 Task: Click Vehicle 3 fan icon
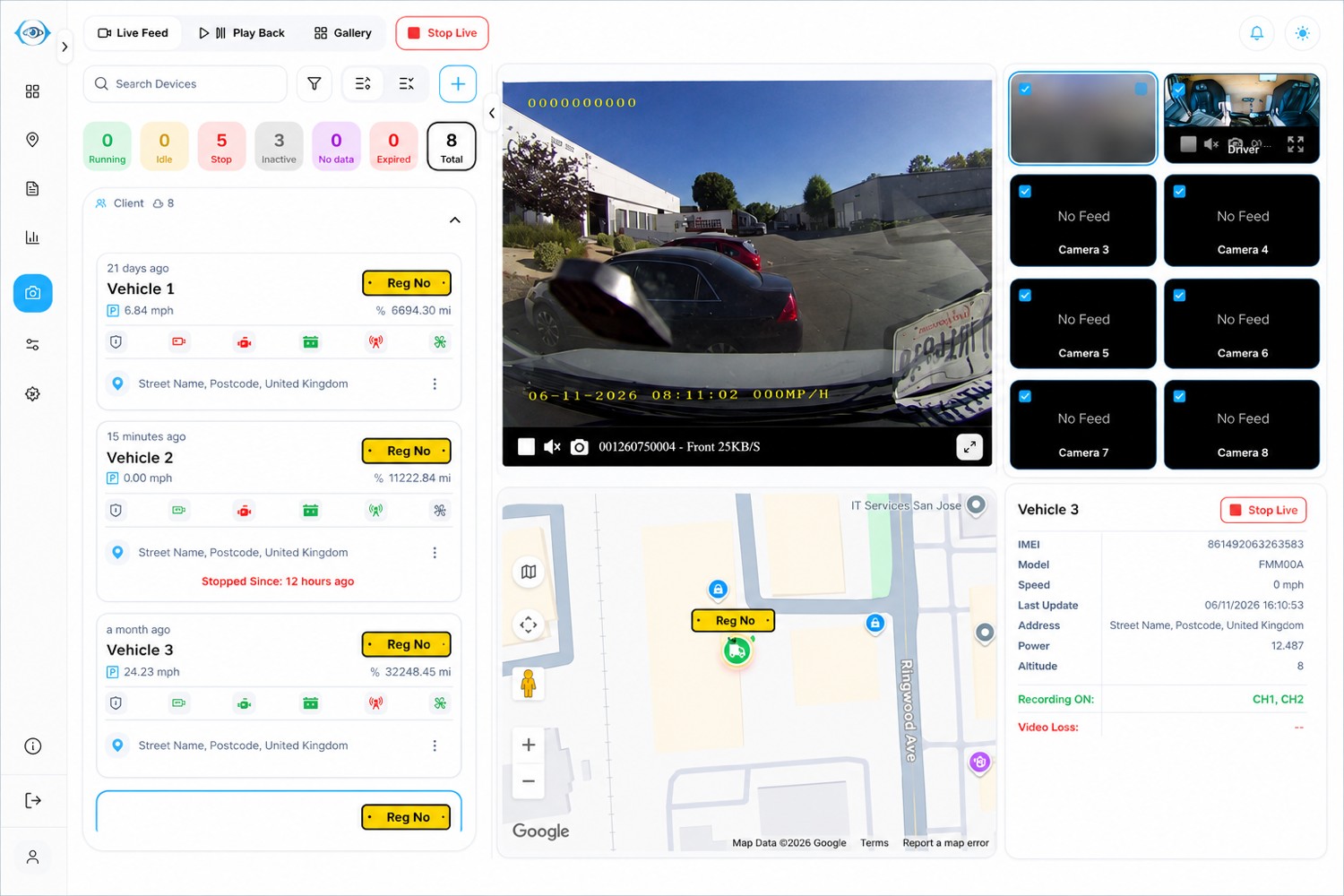[x=440, y=703]
